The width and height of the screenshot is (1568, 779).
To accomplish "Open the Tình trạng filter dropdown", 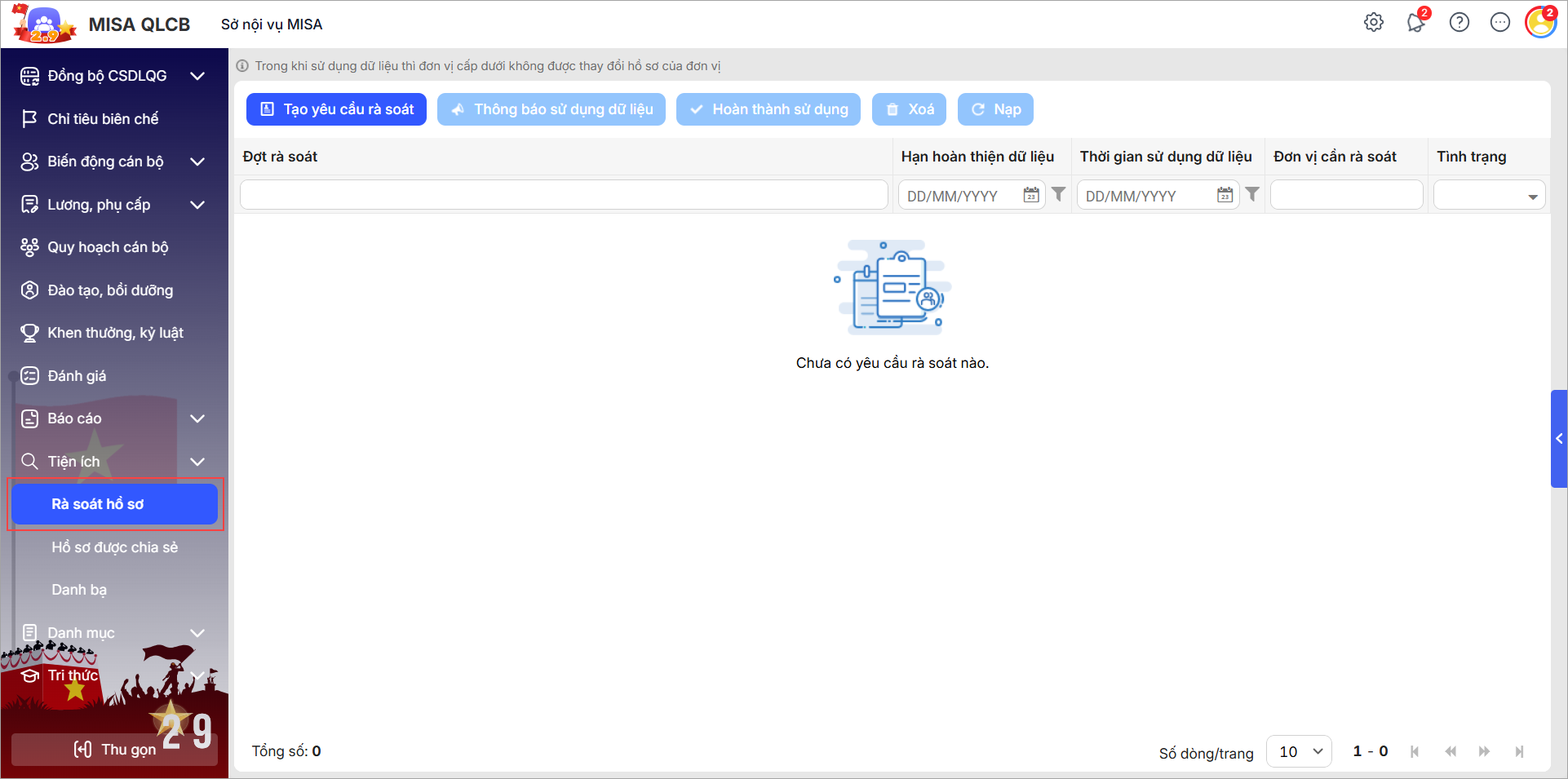I will (x=1532, y=197).
